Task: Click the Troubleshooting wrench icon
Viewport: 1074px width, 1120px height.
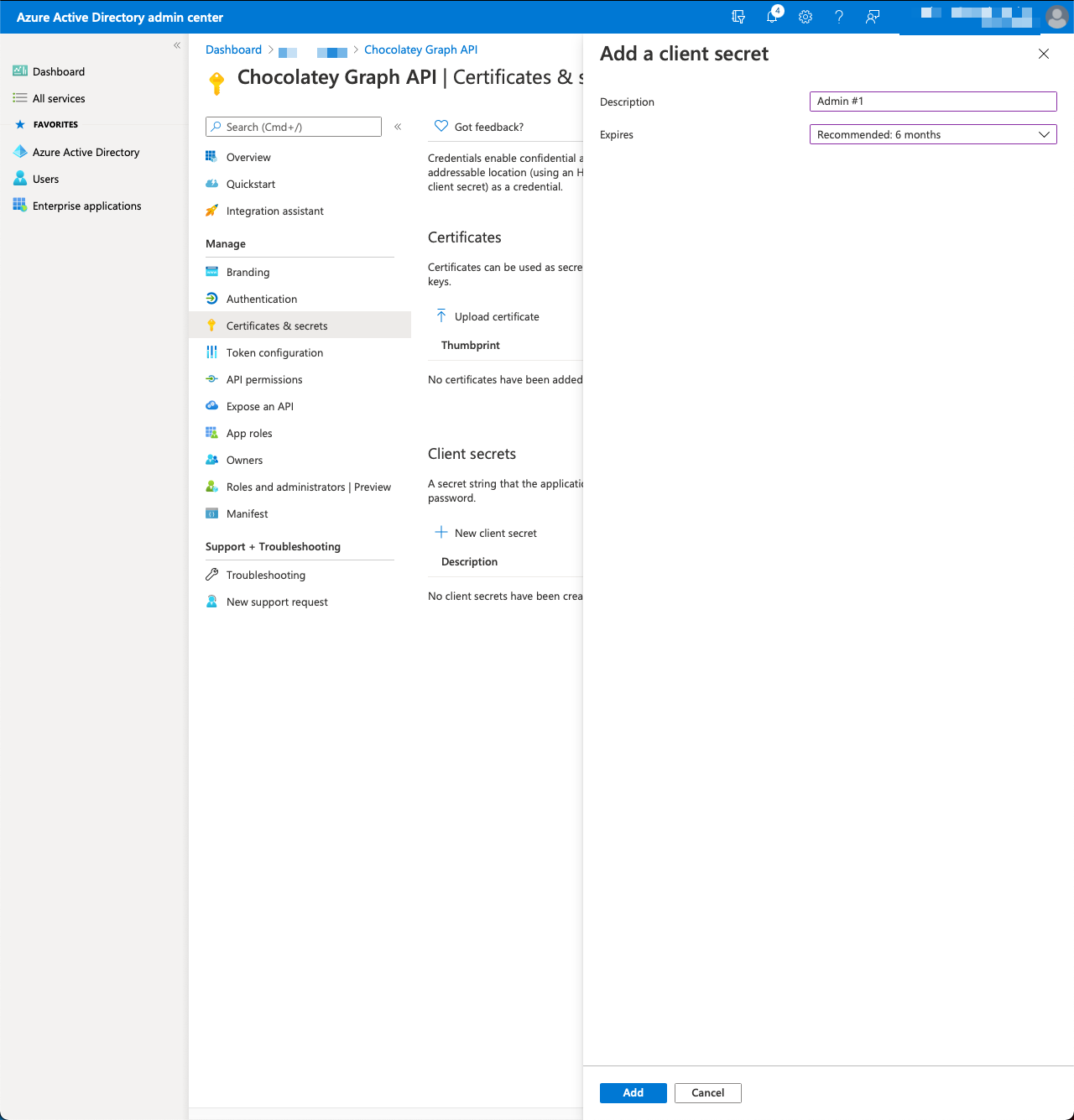Action: click(211, 575)
